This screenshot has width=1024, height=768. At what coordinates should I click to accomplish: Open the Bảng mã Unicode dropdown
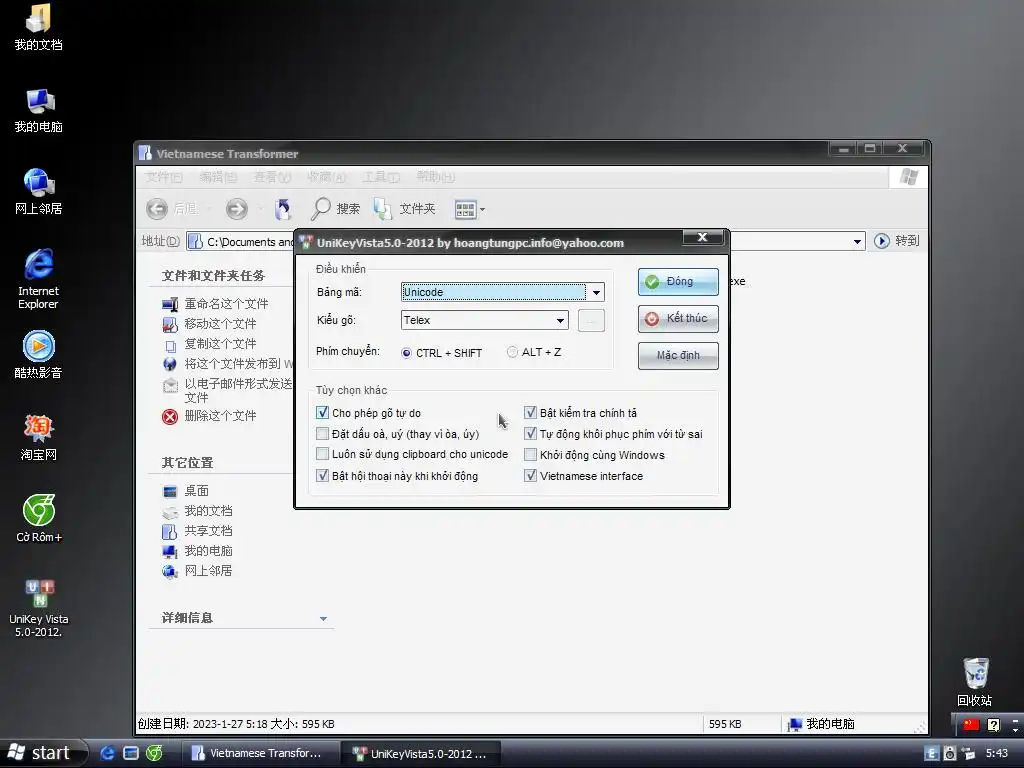(596, 293)
